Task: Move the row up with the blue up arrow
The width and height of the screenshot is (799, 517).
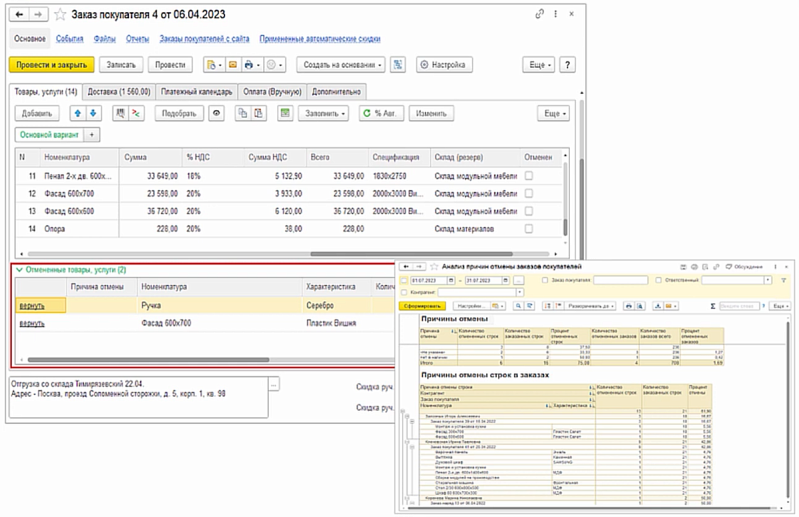Action: click(77, 113)
